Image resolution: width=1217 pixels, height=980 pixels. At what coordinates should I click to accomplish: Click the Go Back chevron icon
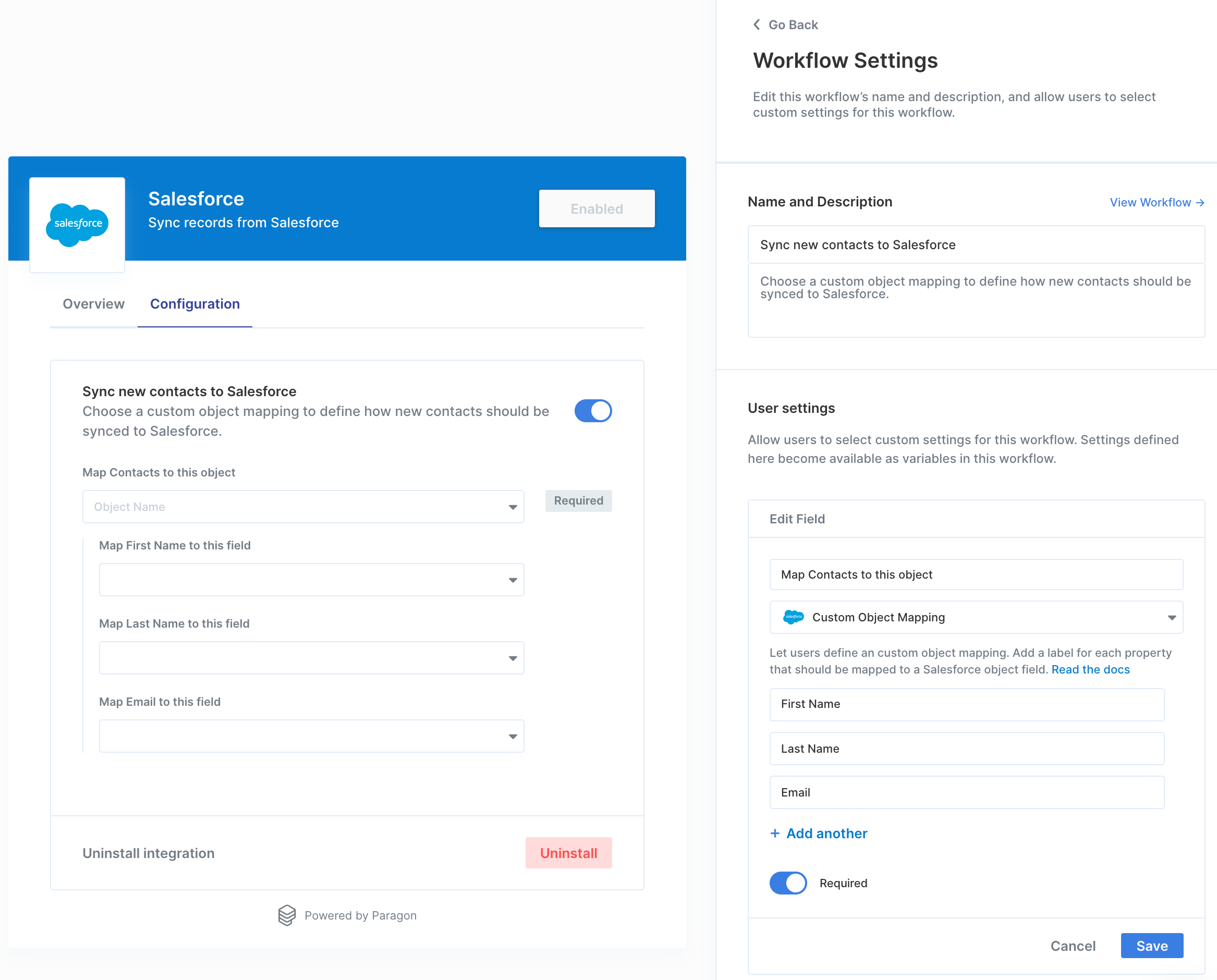click(x=757, y=25)
